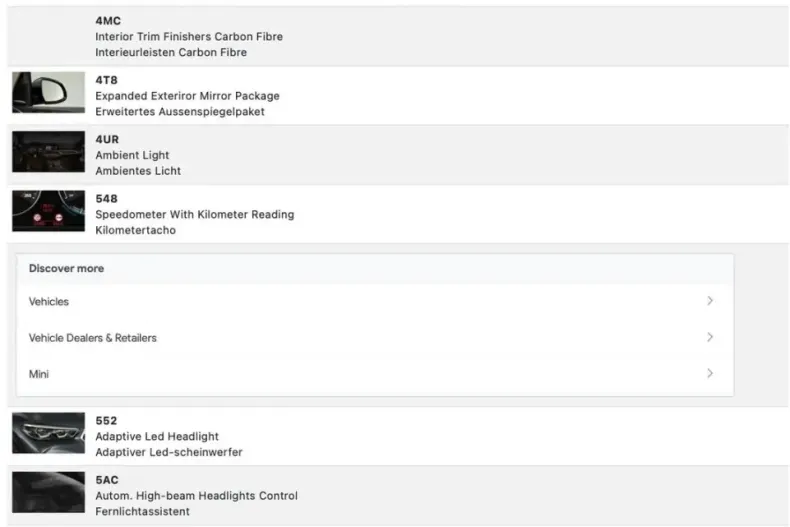The width and height of the screenshot is (790, 527).
Task: Select Expanded Exterior Mirror Package entry
Action: tap(187, 96)
